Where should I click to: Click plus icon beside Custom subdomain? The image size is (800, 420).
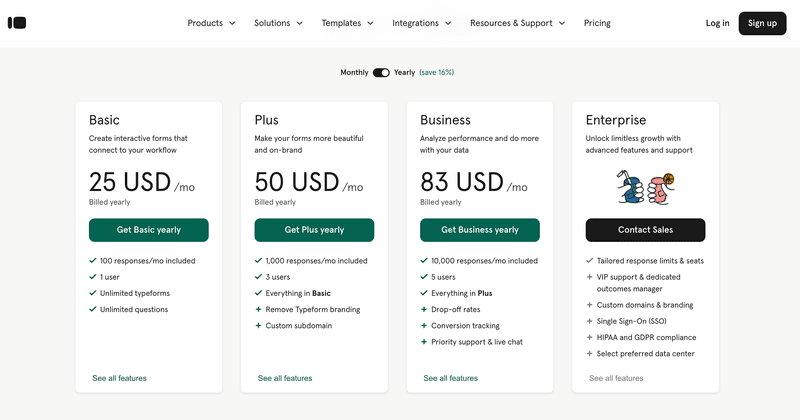point(258,326)
